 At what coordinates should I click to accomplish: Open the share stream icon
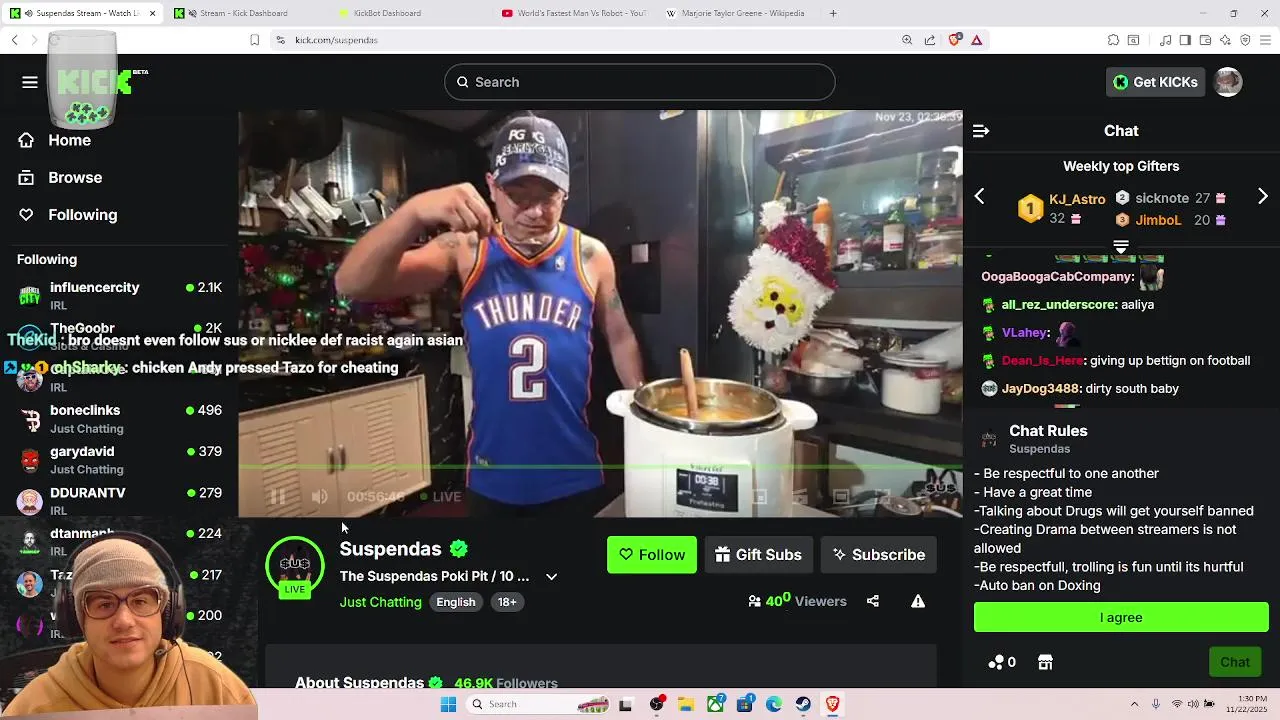873,601
